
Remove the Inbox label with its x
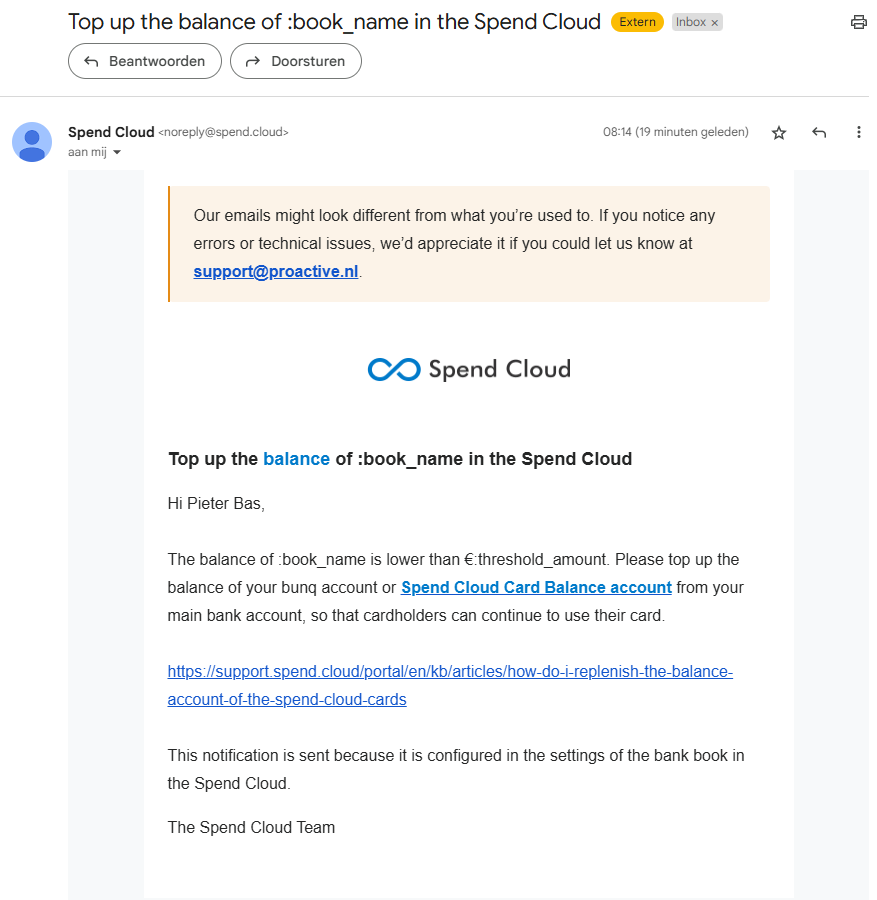coord(715,23)
